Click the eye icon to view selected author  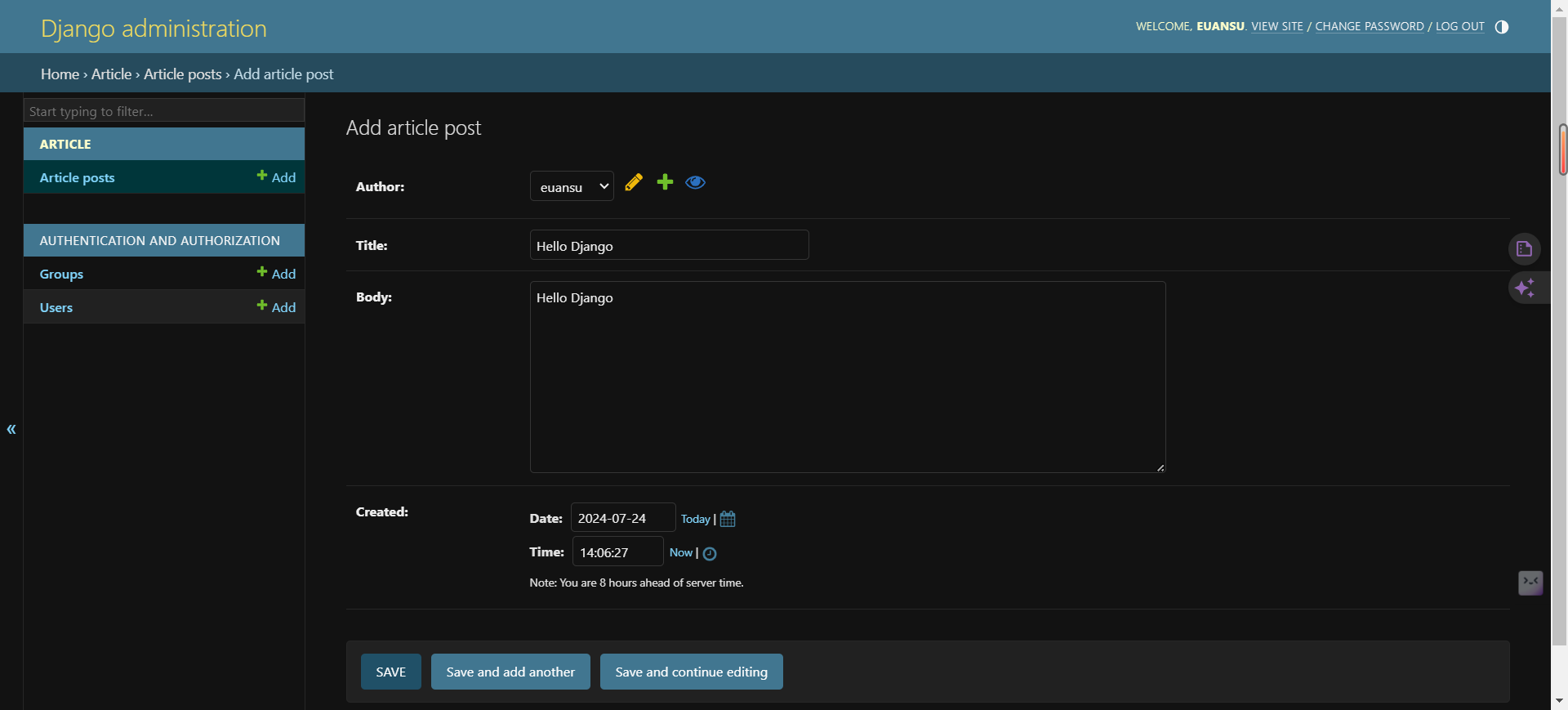pyautogui.click(x=695, y=182)
